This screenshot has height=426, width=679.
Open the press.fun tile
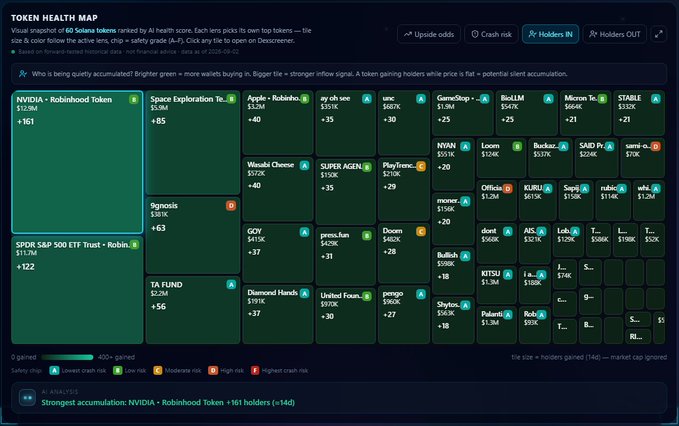(346, 256)
